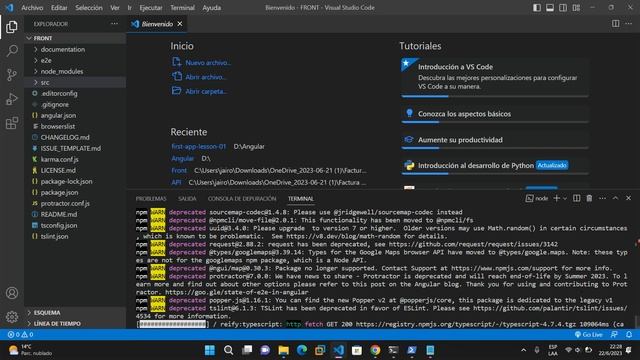The image size is (640, 360).
Task: Open the Explorer view in activity bar
Action: click(x=12, y=27)
